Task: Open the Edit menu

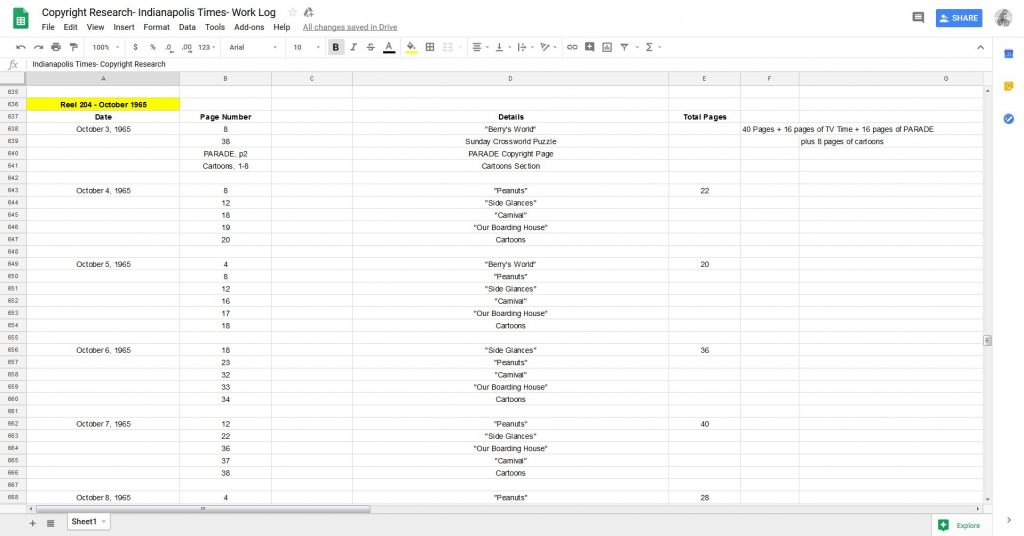Action: point(71,27)
